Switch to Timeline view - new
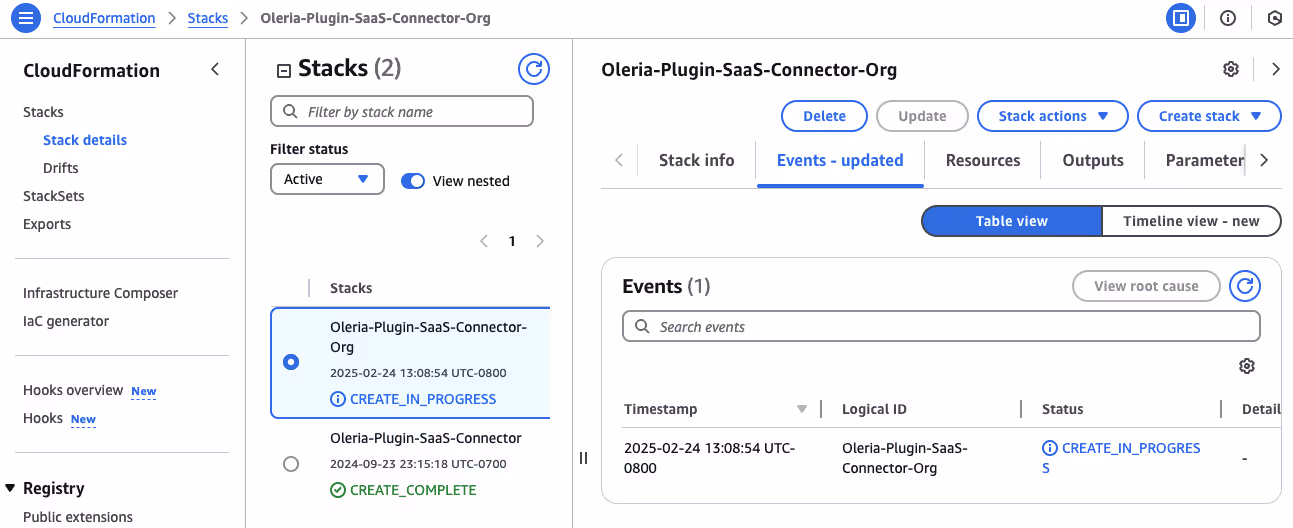 click(1191, 221)
